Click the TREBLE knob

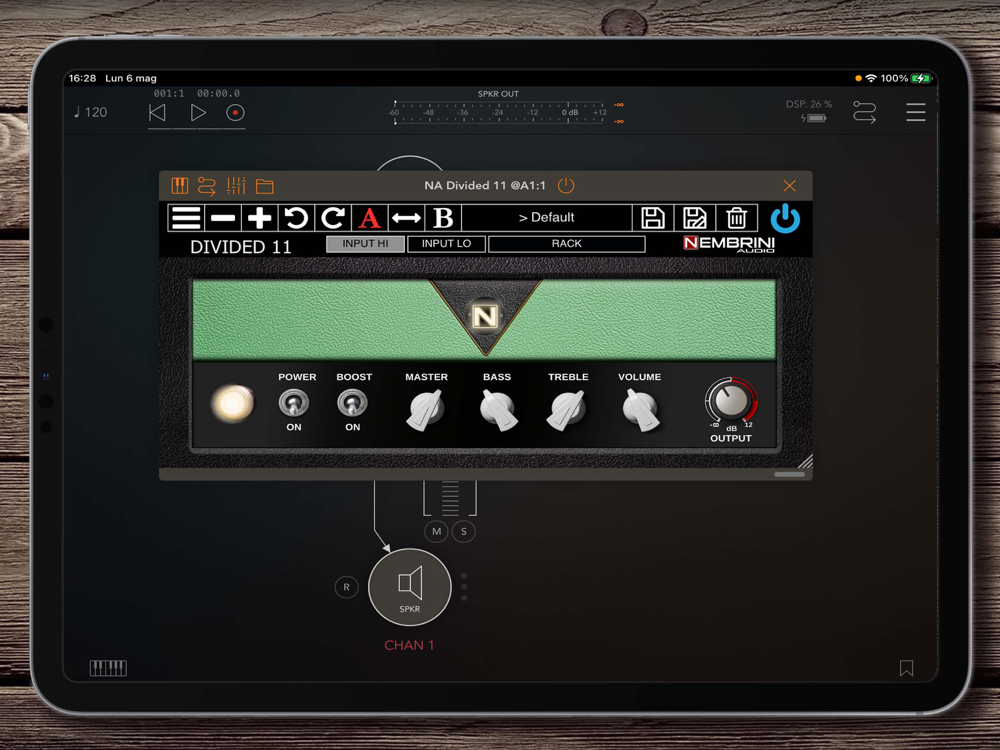click(x=567, y=409)
